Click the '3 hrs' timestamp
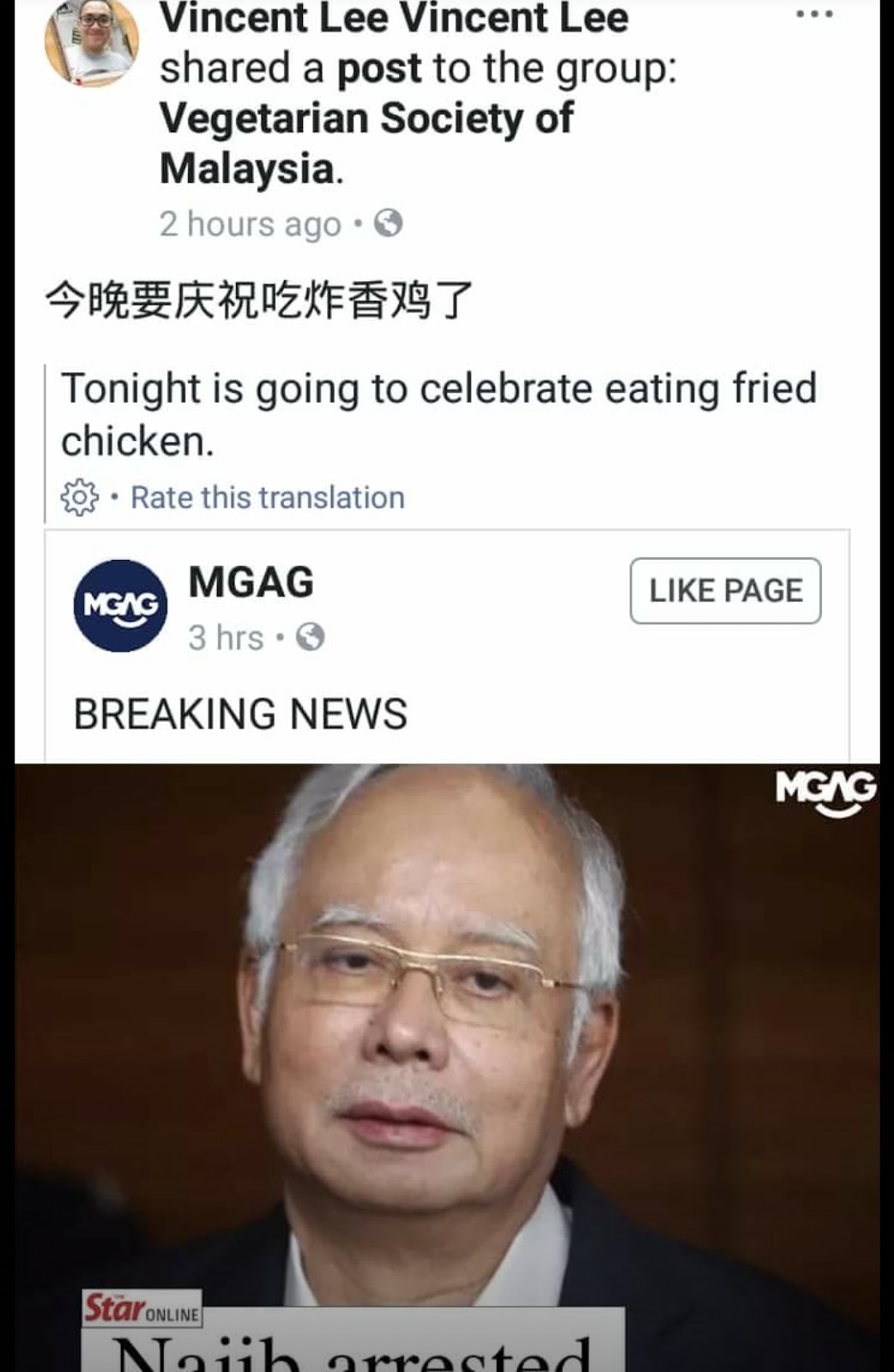894x1372 pixels. click(227, 638)
